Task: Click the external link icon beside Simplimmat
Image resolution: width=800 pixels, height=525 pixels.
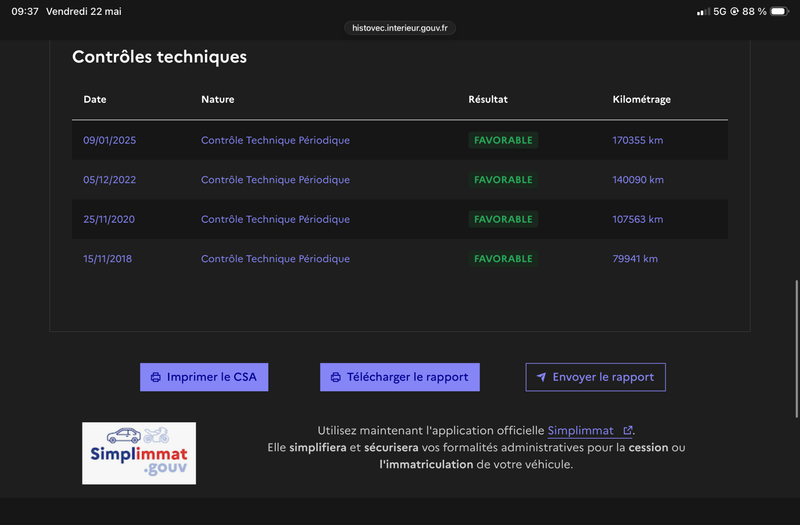Action: 628,431
